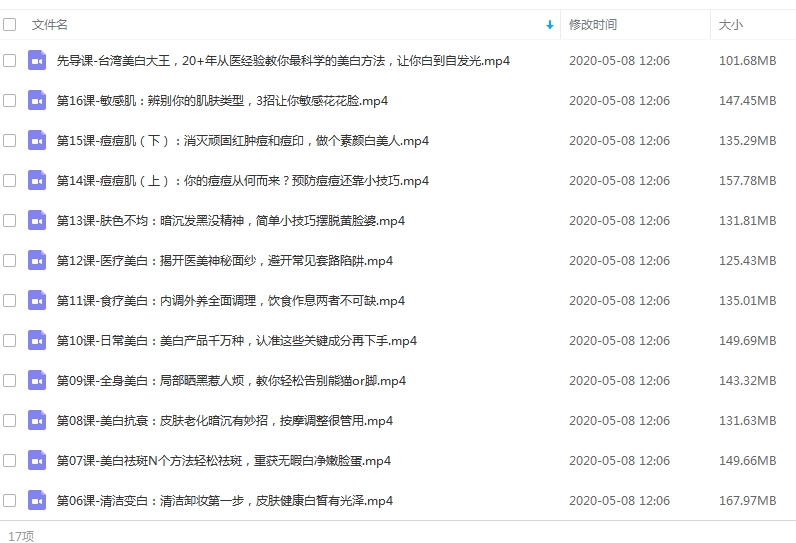Click the size value 149.66MB
The width and height of the screenshot is (796, 543).
click(x=747, y=461)
